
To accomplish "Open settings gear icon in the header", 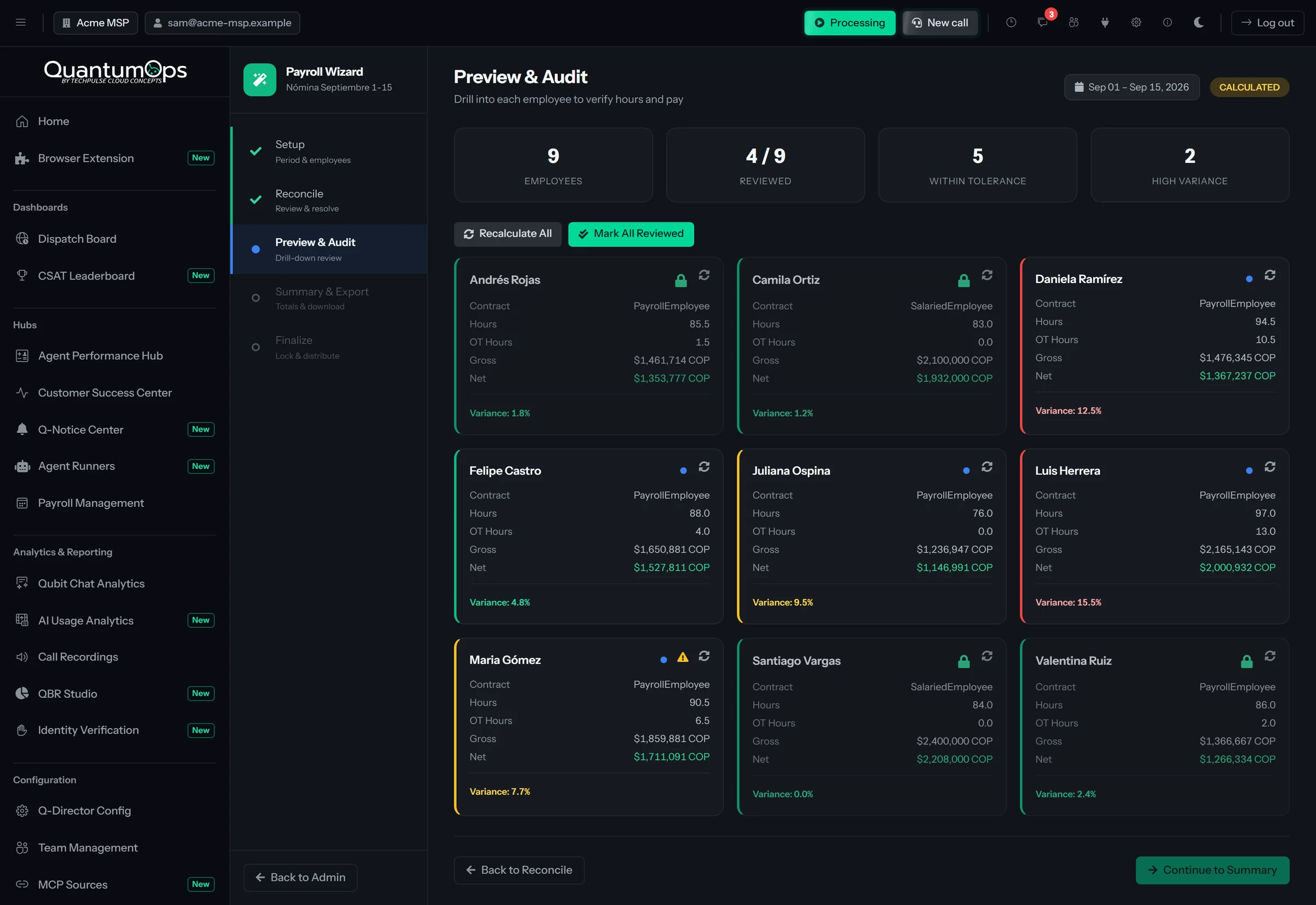I will tap(1136, 22).
